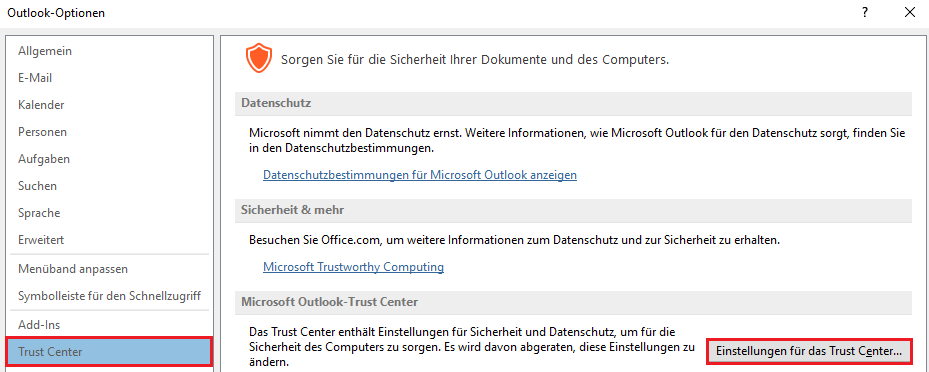
Task: Select Aufgaben in the sidebar
Action: 109,159
